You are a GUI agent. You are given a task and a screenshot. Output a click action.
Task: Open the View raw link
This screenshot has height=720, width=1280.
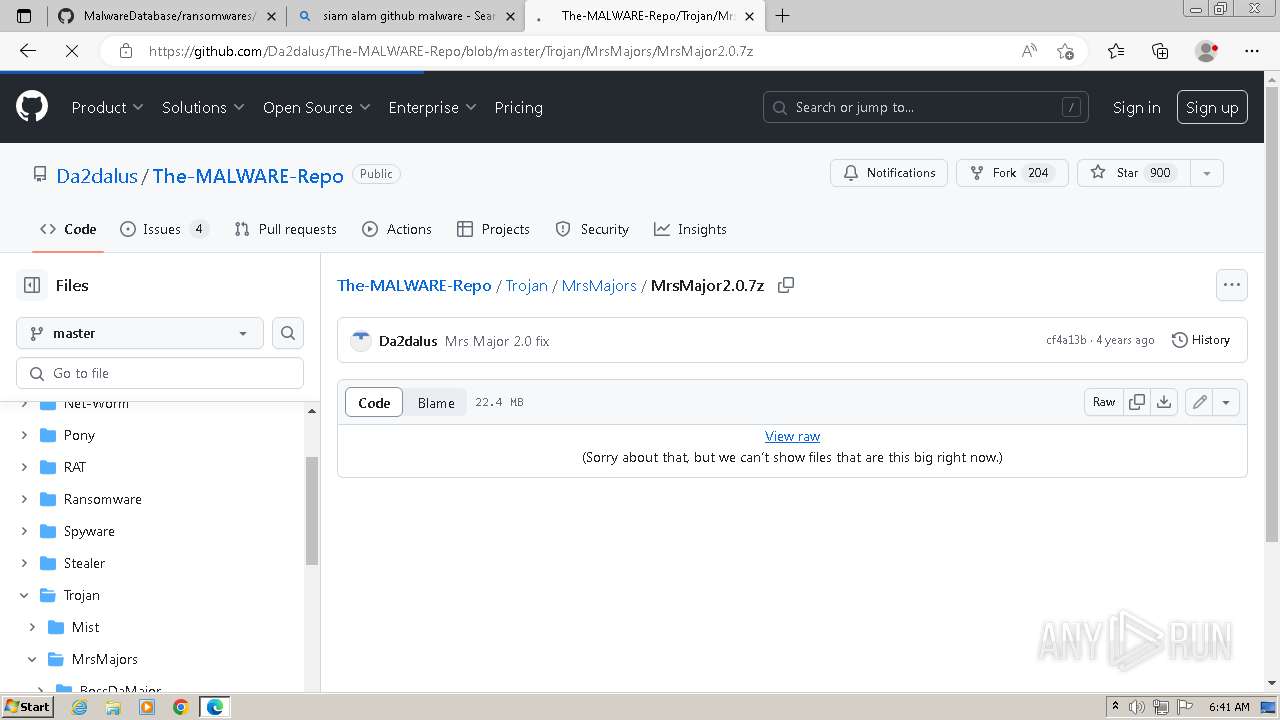(792, 436)
